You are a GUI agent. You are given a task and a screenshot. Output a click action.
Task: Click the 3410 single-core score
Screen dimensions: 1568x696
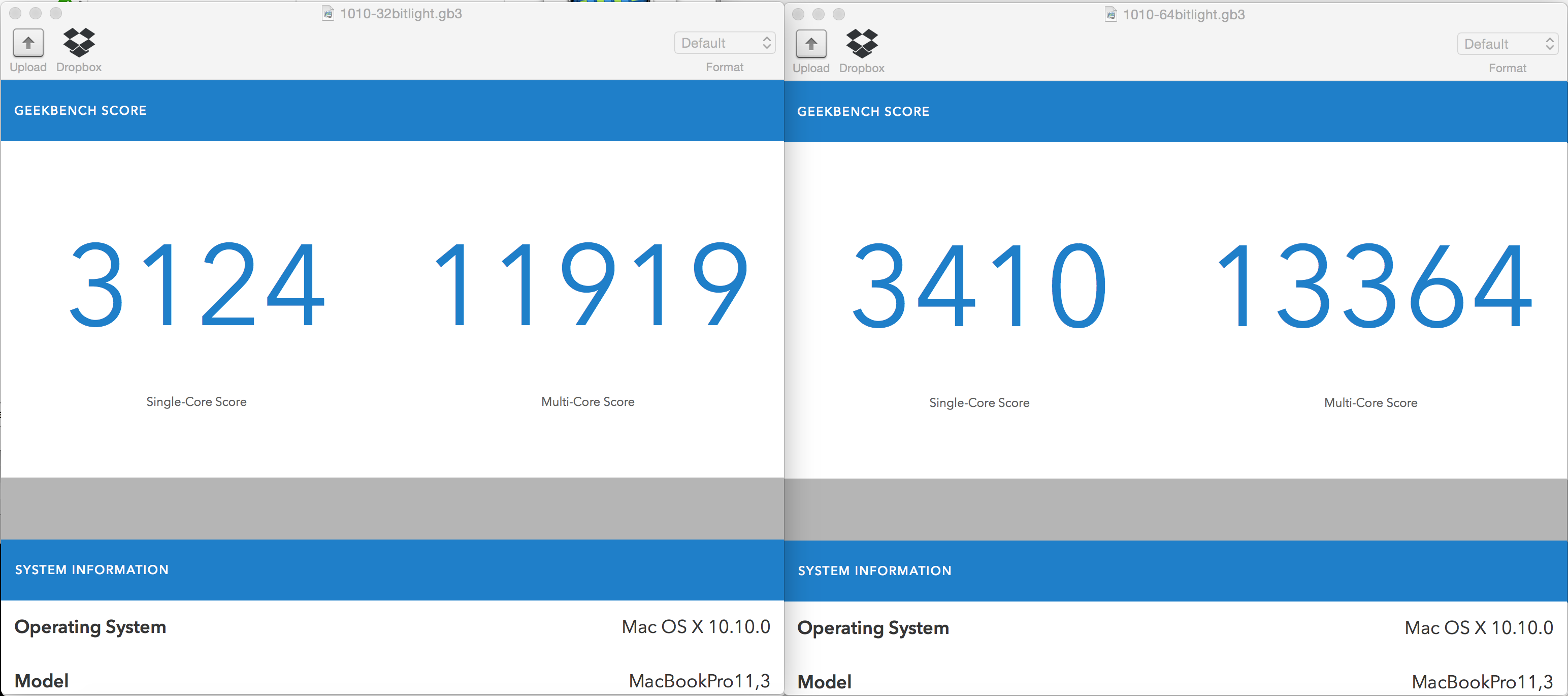(x=979, y=286)
